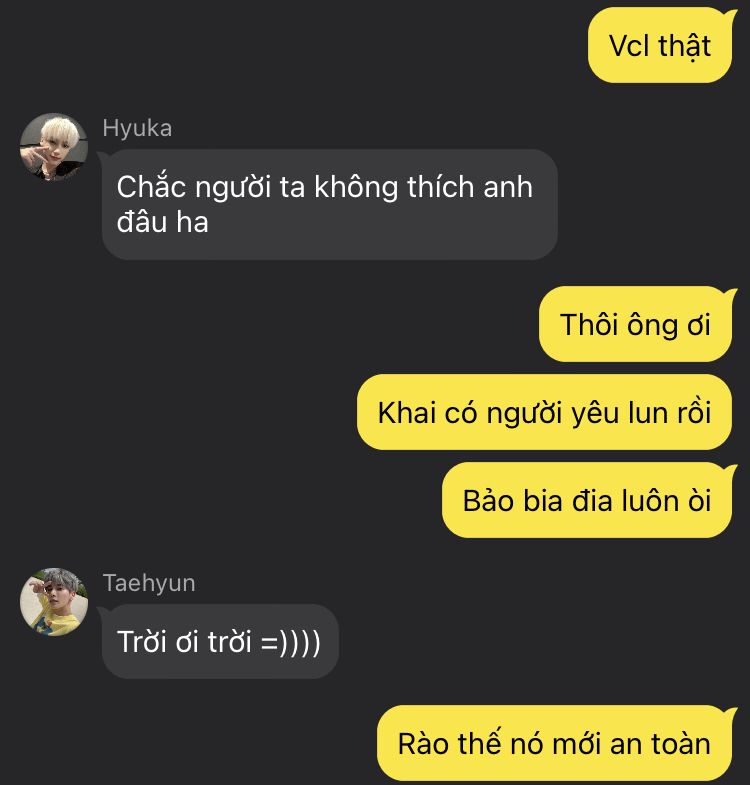Image resolution: width=750 pixels, height=785 pixels.
Task: Click the '=))))' emoticon in Taehyun's message
Action: [x=290, y=642]
